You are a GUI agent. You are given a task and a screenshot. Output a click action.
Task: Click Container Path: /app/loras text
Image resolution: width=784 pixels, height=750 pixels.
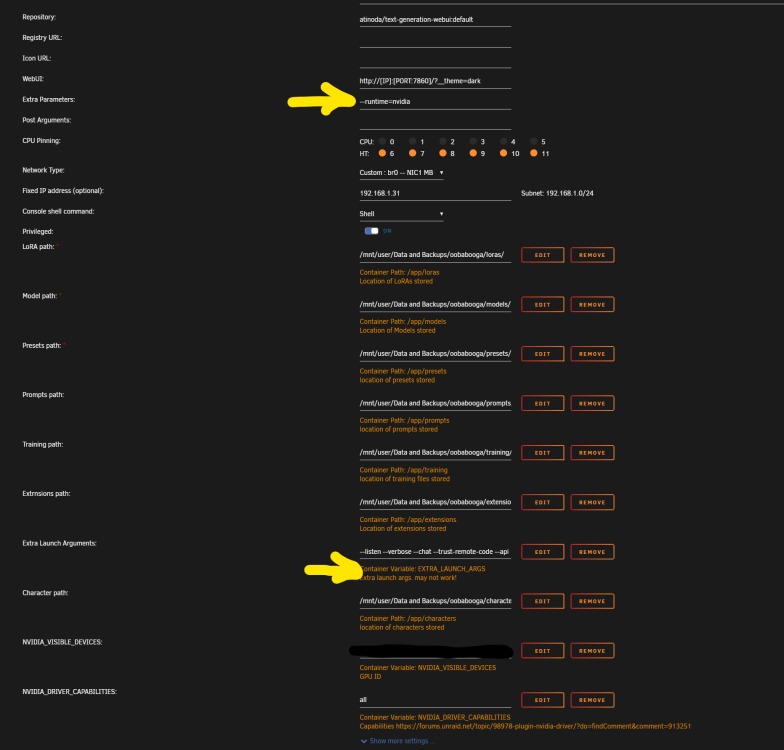coord(399,272)
